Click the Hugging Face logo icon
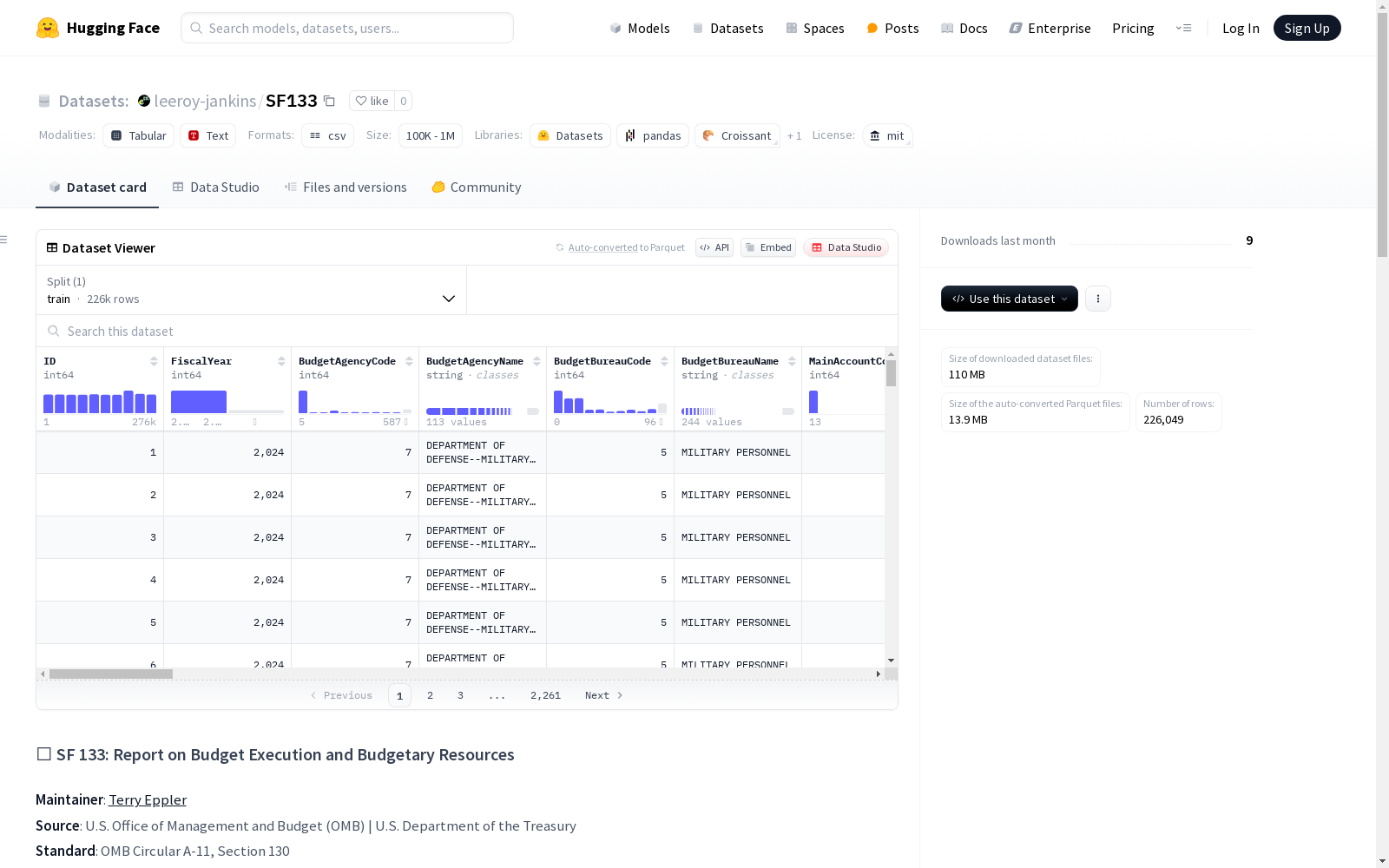Viewport: 1389px width, 868px height. tap(48, 28)
